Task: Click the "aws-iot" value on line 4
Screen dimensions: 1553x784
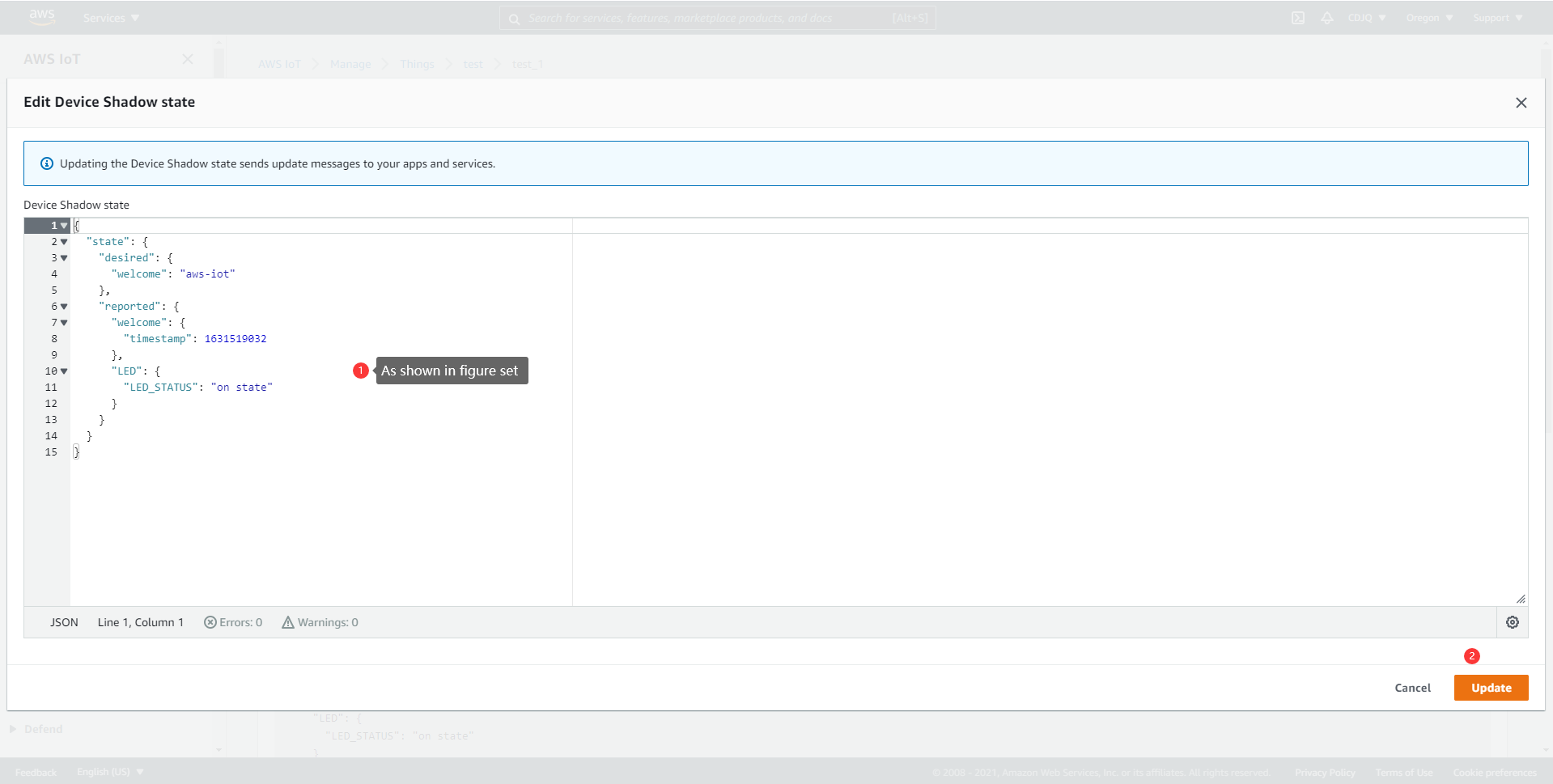Action: (207, 274)
